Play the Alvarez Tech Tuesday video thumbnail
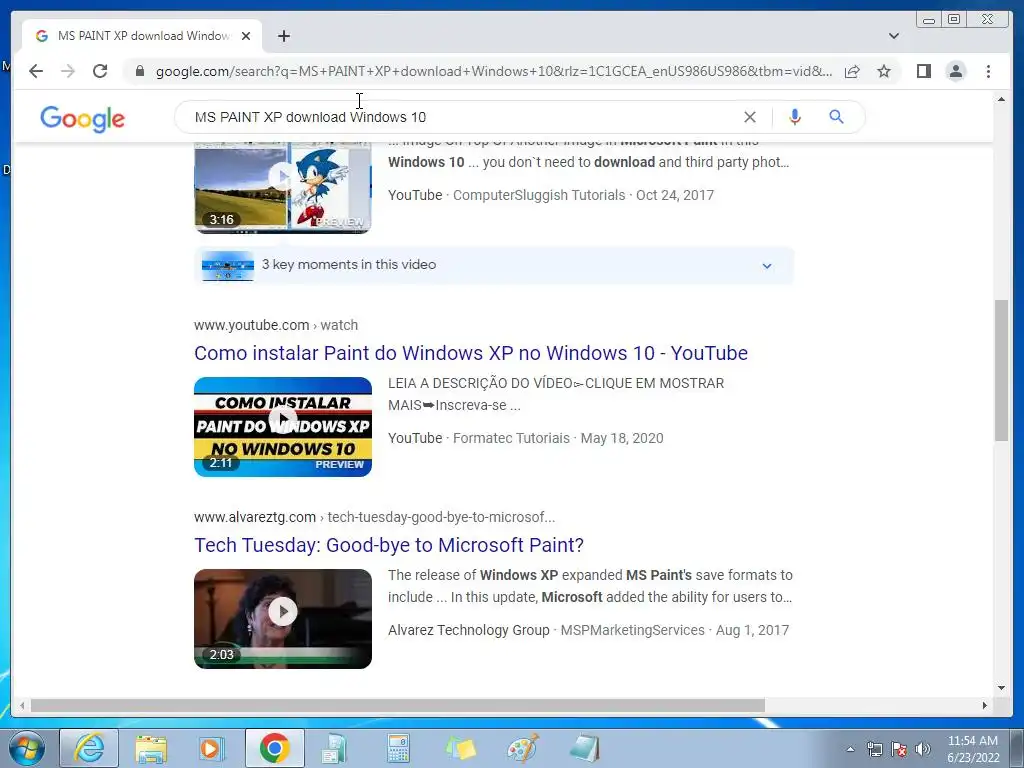 click(283, 618)
